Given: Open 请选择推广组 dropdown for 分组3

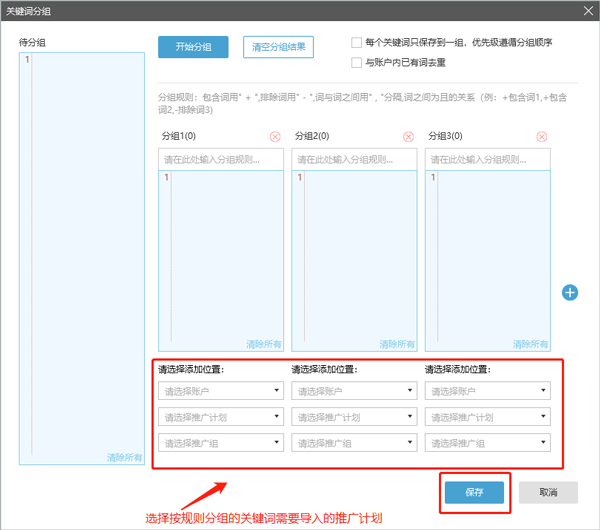Looking at the screenshot, I should 487,443.
